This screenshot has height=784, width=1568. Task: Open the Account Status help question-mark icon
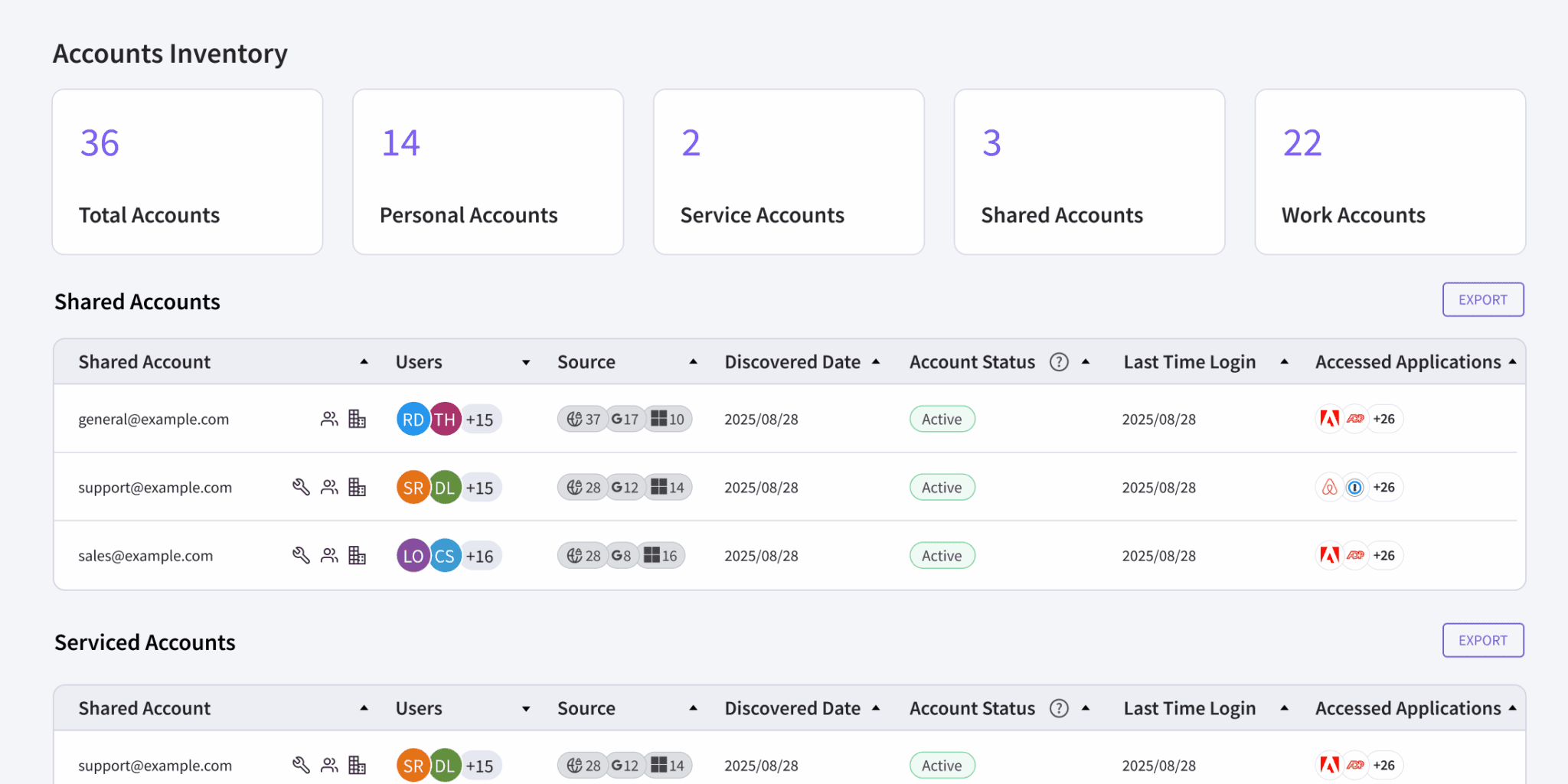pyautogui.click(x=1059, y=361)
